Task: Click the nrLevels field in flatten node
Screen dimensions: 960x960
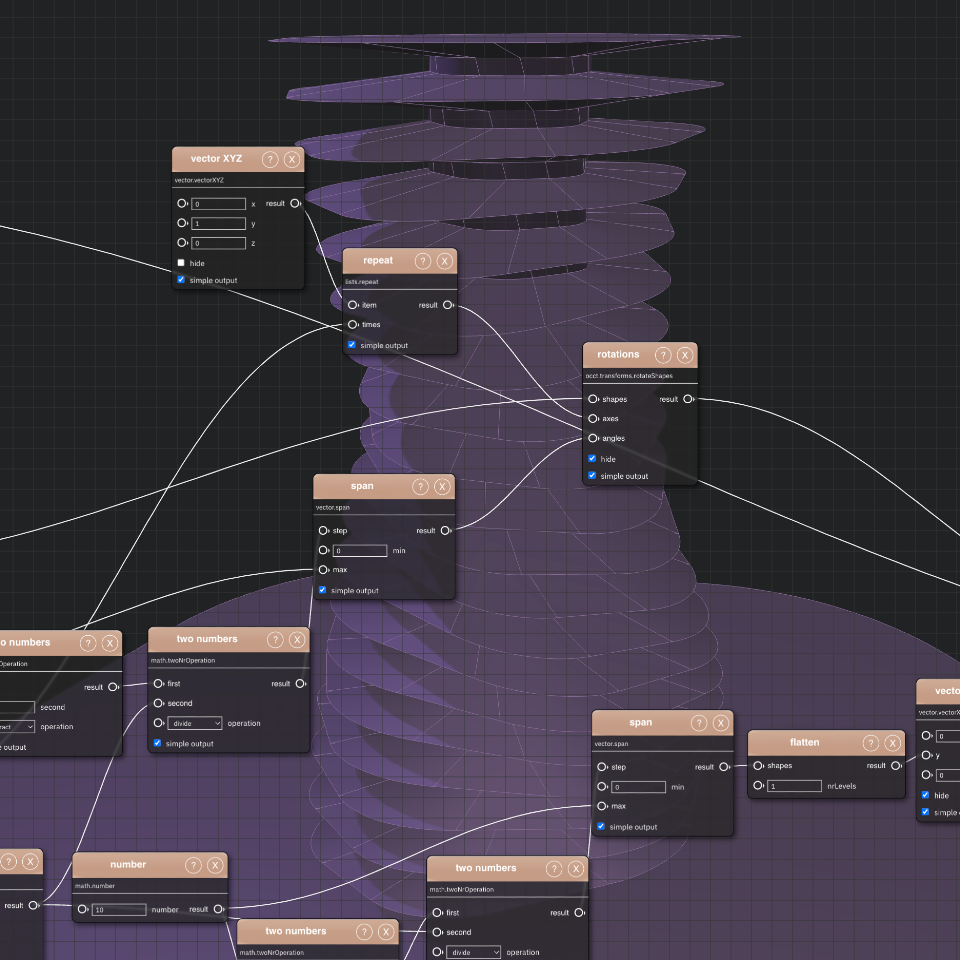Action: pos(794,786)
